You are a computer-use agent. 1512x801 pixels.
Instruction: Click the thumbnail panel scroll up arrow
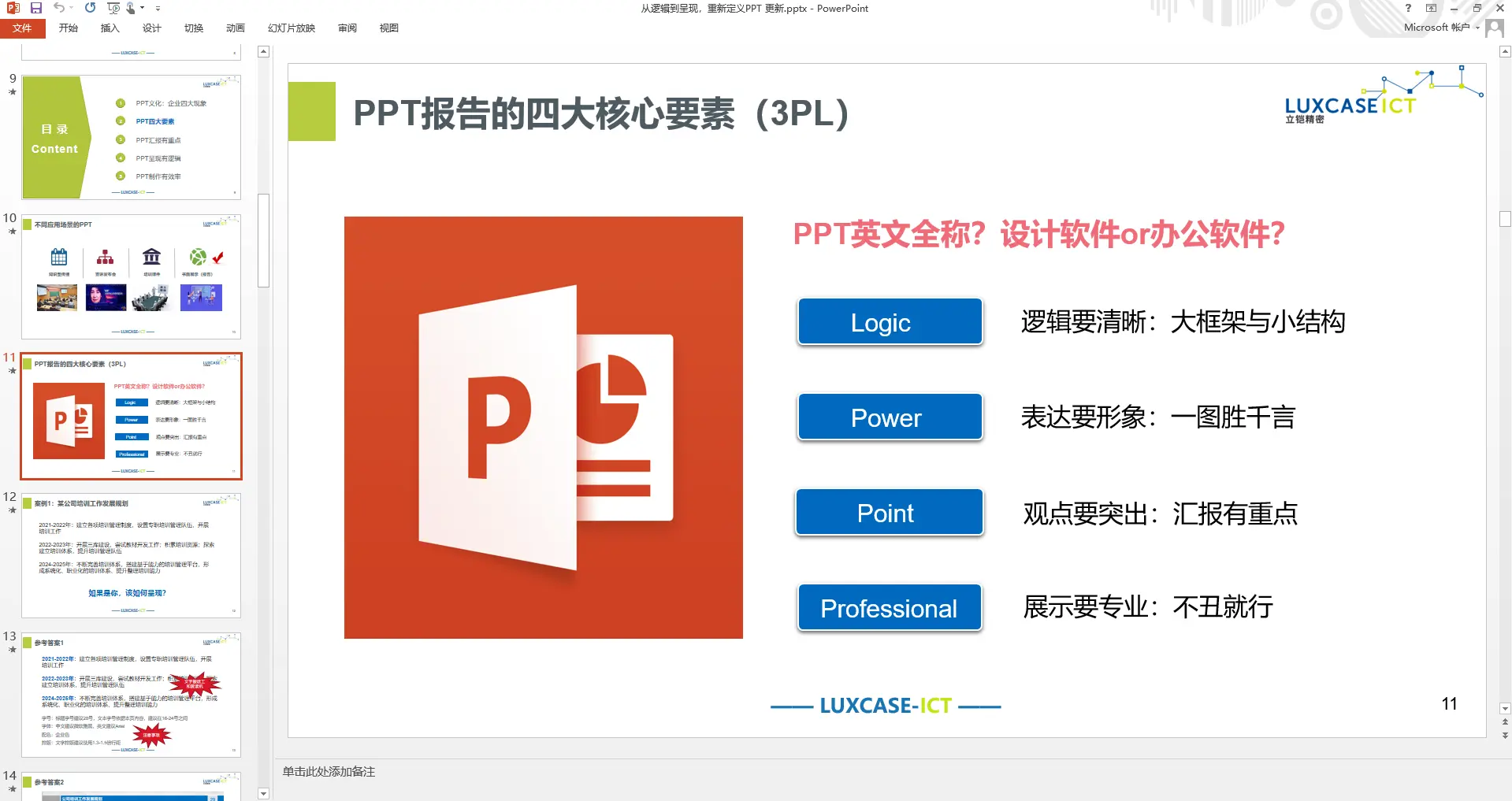pos(264,52)
